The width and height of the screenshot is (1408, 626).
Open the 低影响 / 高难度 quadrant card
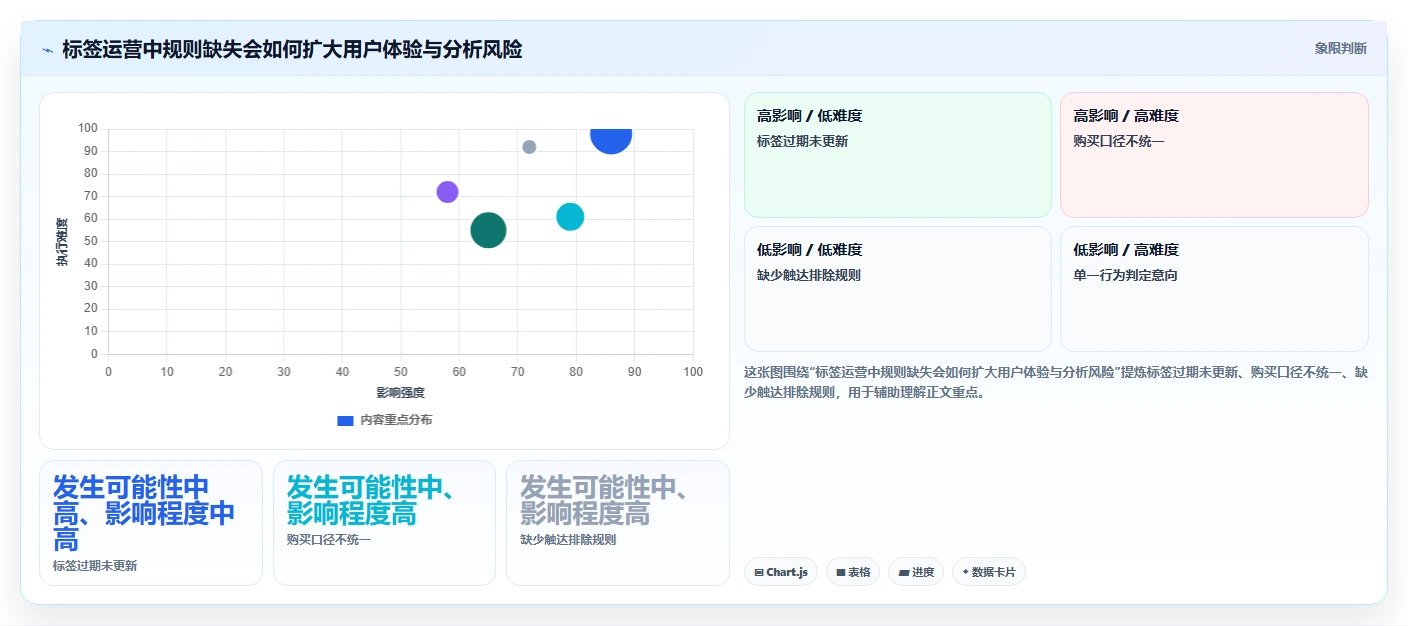[1214, 289]
